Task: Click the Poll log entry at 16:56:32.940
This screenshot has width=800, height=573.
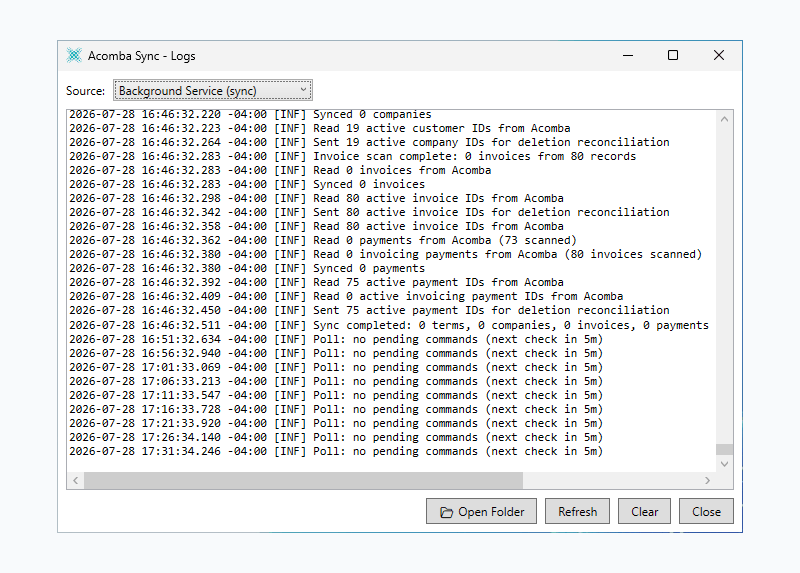Action: tap(336, 353)
